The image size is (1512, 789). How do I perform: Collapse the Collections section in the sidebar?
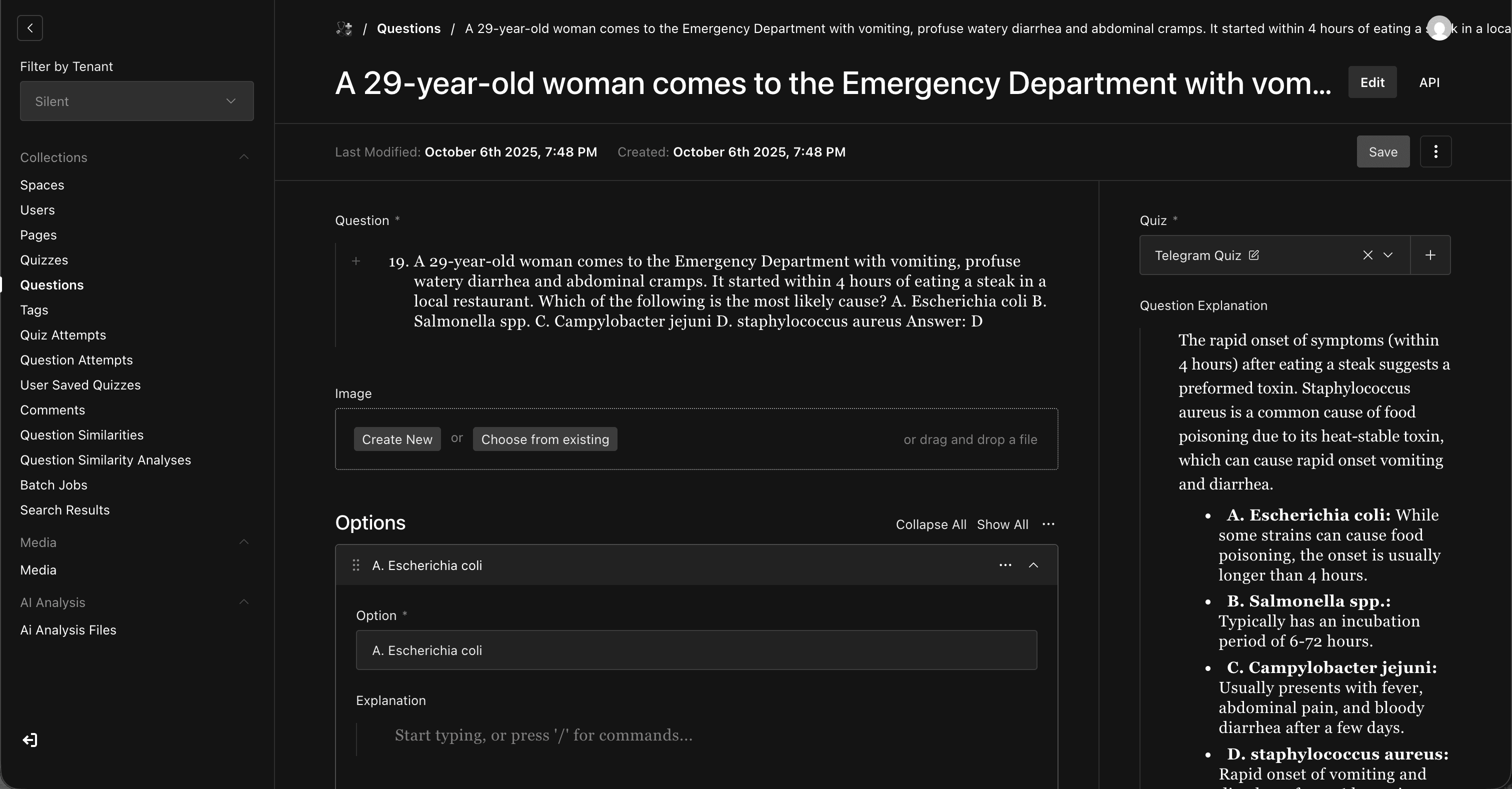coord(243,156)
